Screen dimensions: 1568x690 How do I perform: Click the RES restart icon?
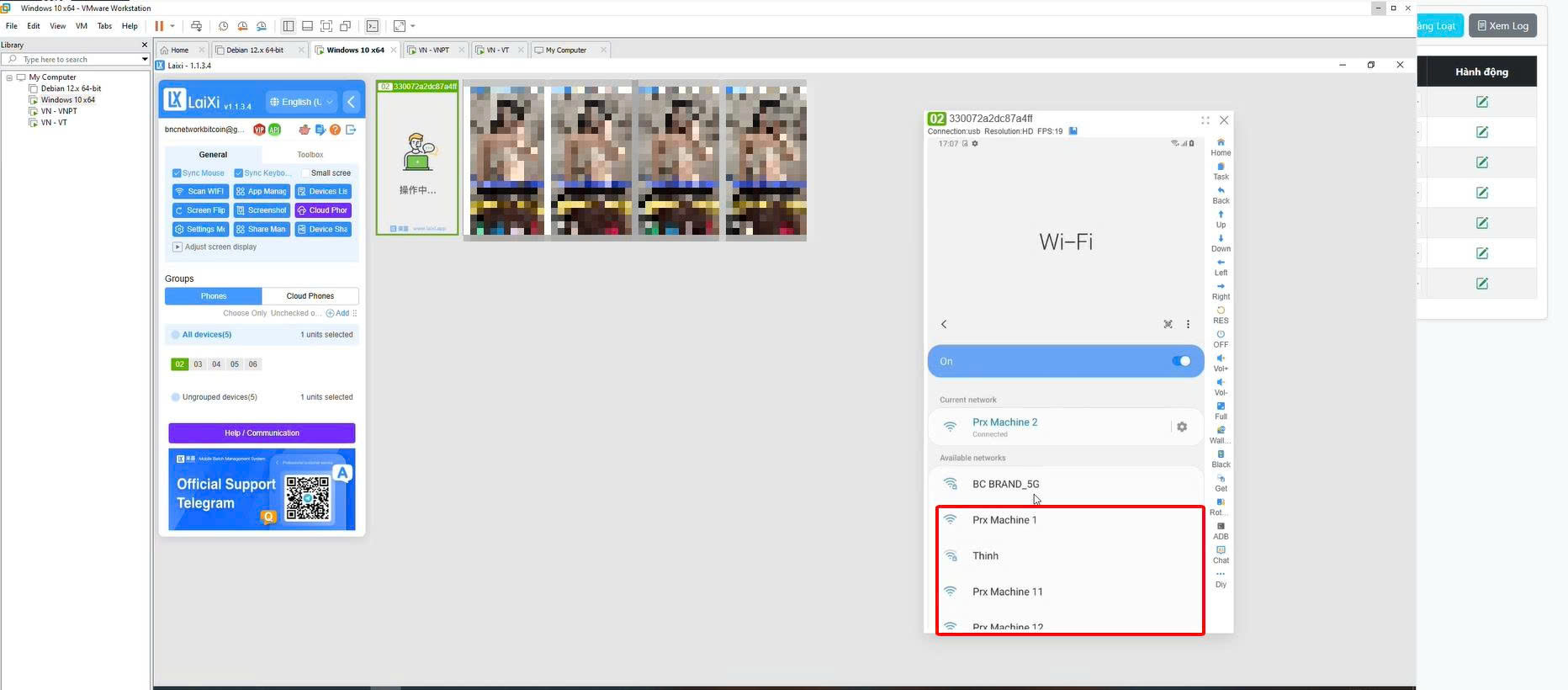[1221, 310]
